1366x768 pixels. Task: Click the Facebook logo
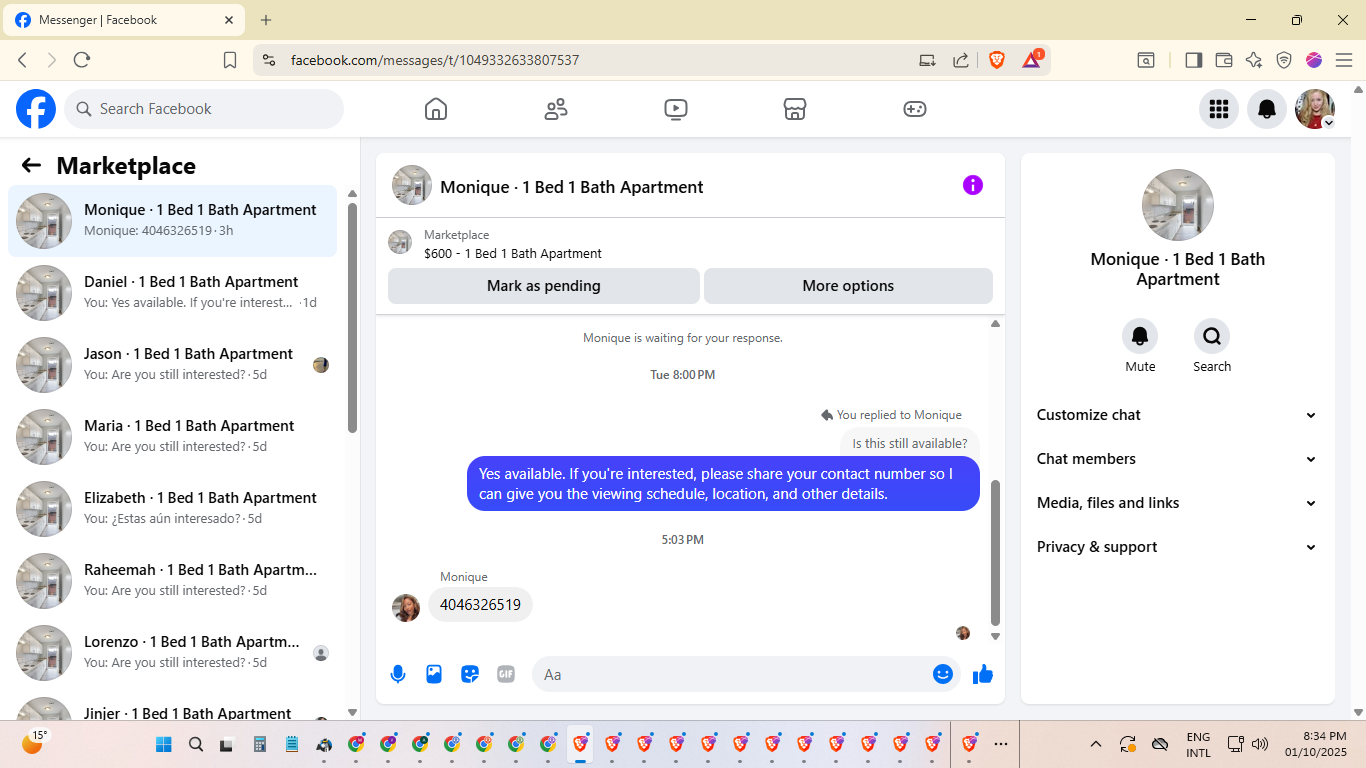coord(36,109)
